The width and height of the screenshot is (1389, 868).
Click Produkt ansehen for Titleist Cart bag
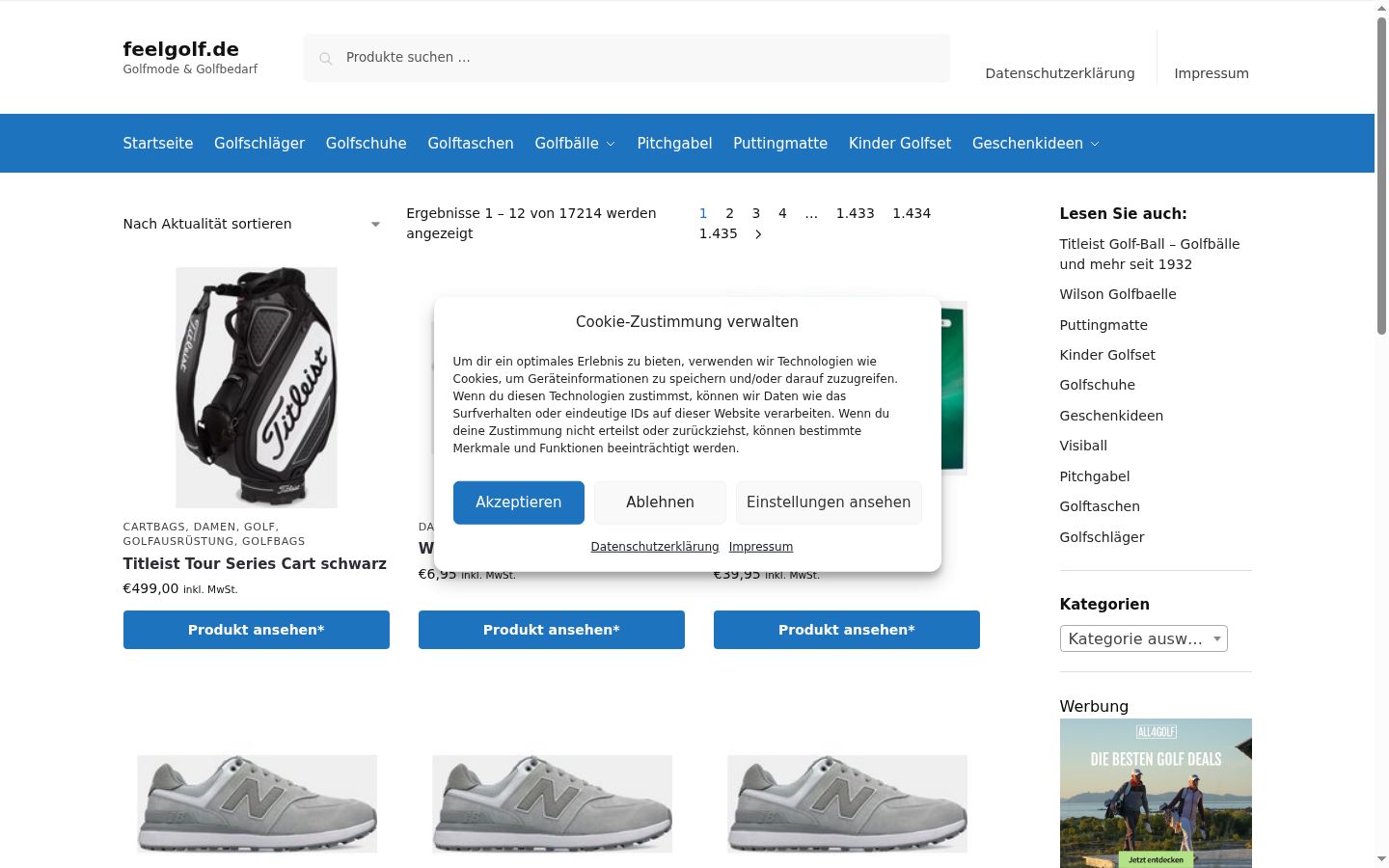tap(257, 630)
